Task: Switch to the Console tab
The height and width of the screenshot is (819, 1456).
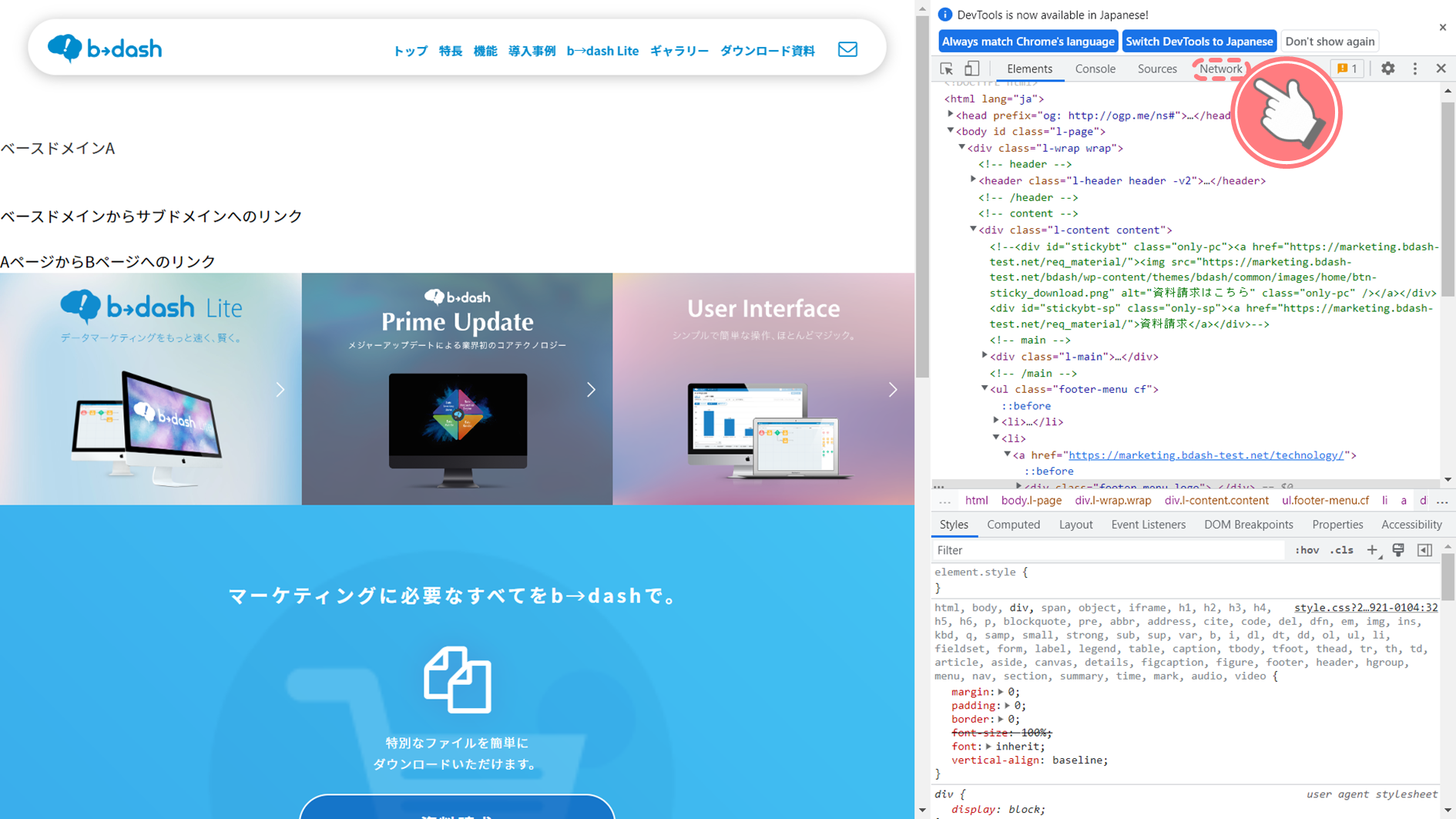Action: (1095, 69)
